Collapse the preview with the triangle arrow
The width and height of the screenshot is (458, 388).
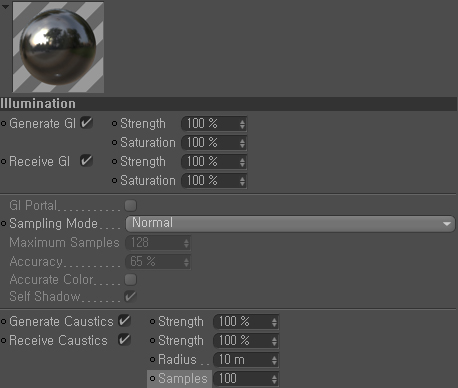tap(5, 7)
